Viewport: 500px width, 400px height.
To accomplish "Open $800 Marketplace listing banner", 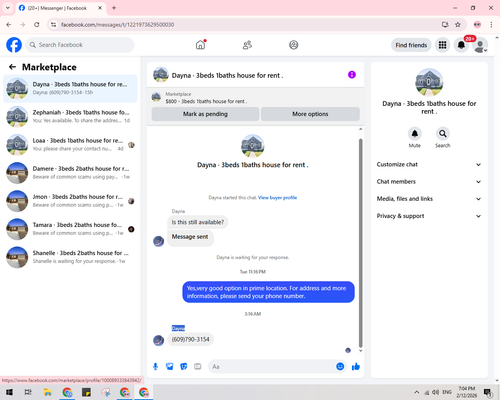I will click(255, 97).
